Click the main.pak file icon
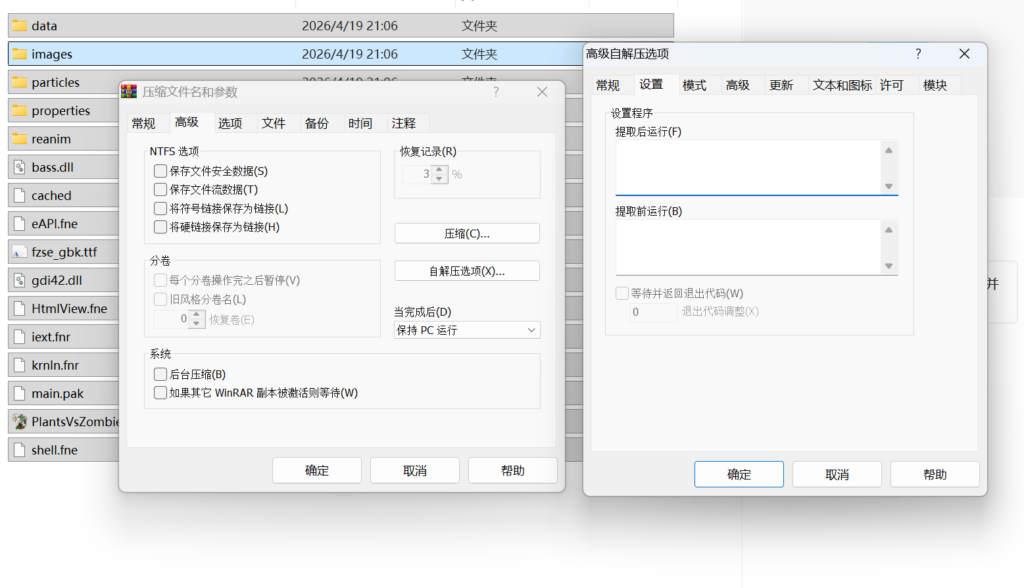This screenshot has height=588, width=1024. pyautogui.click(x=19, y=394)
